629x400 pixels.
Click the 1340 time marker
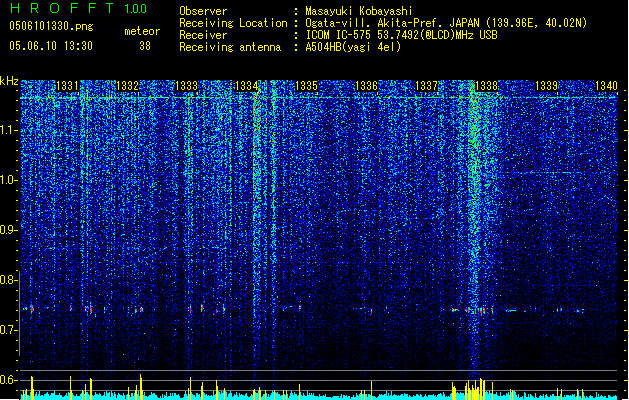pos(606,86)
